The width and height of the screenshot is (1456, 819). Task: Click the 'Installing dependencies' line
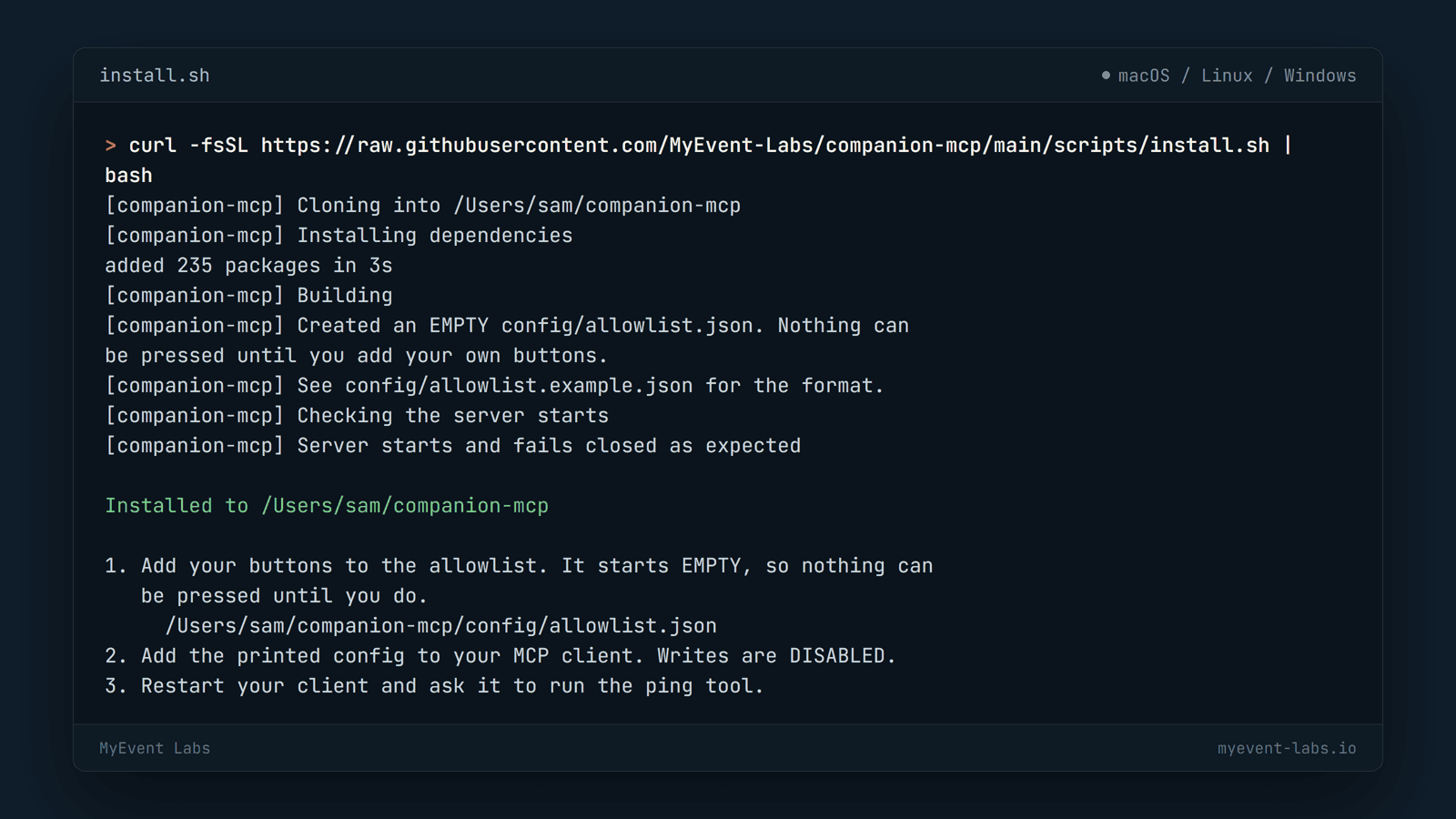point(339,236)
